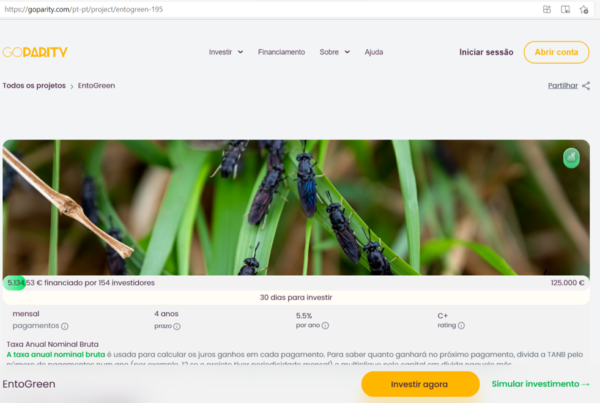Screen dimensions: 600x403
Task: Click the info icon beside por ano
Action: click(325, 325)
